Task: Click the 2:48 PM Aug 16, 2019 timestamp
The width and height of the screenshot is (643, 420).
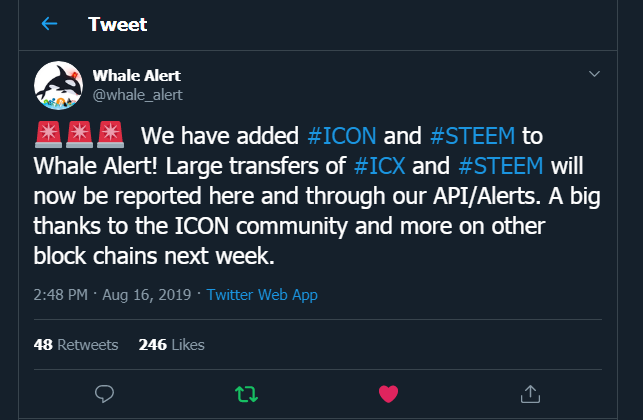Action: click(x=112, y=296)
